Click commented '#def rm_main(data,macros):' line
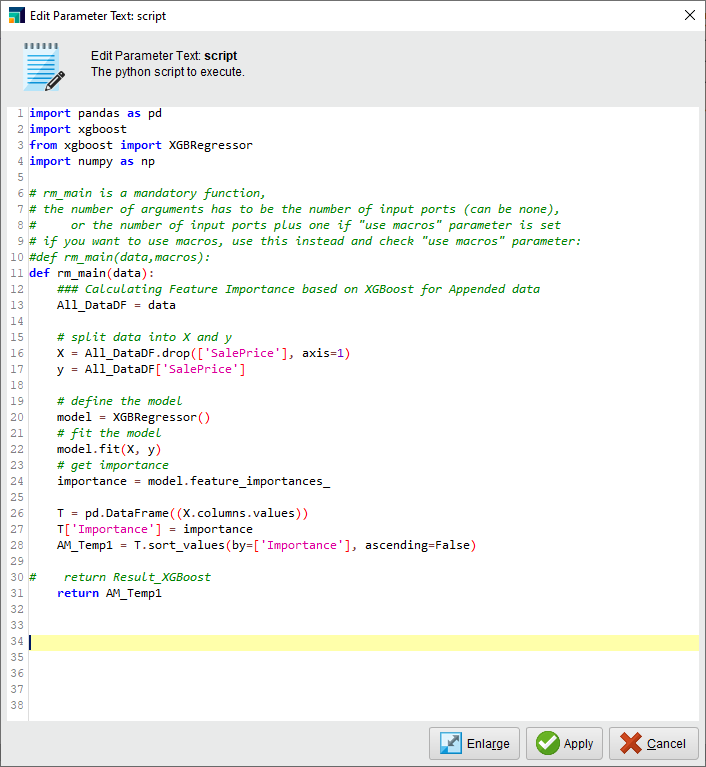 pyautogui.click(x=120, y=257)
